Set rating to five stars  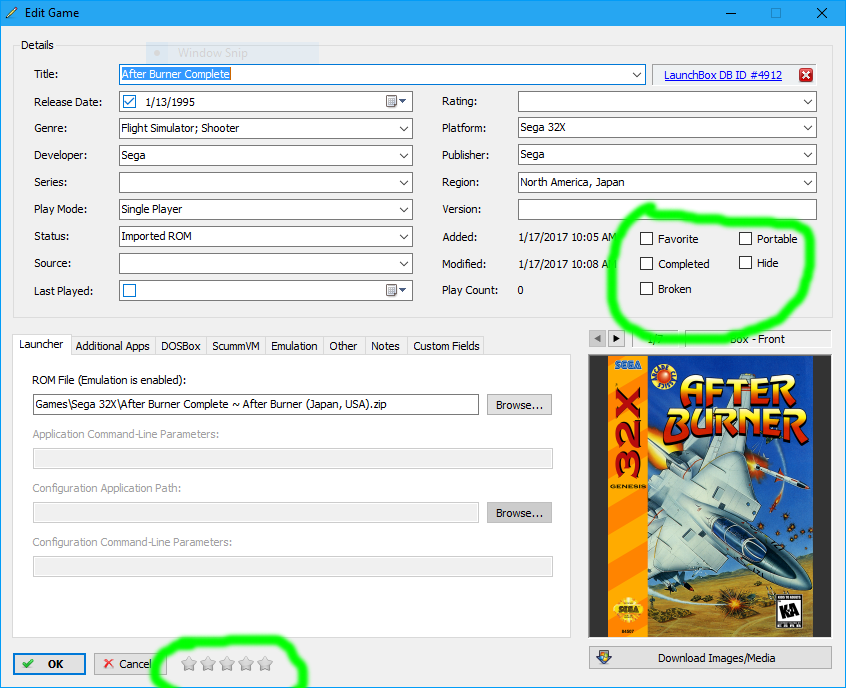pyautogui.click(x=265, y=664)
